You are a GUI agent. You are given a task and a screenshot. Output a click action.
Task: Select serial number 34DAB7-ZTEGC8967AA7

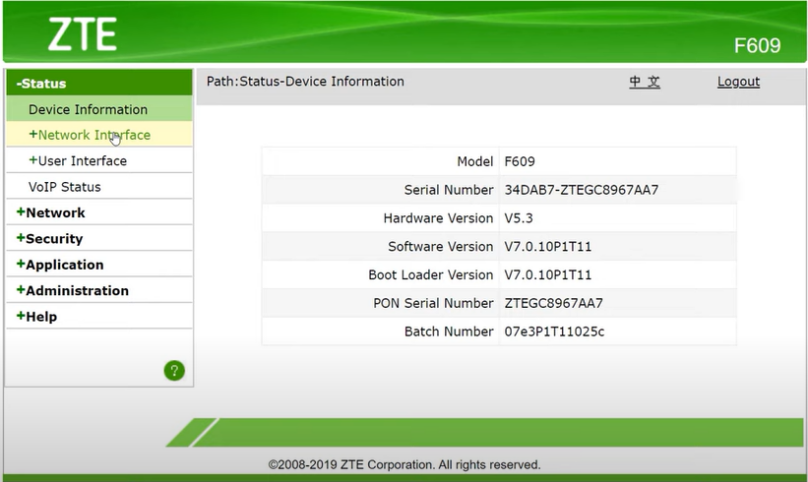pos(581,190)
